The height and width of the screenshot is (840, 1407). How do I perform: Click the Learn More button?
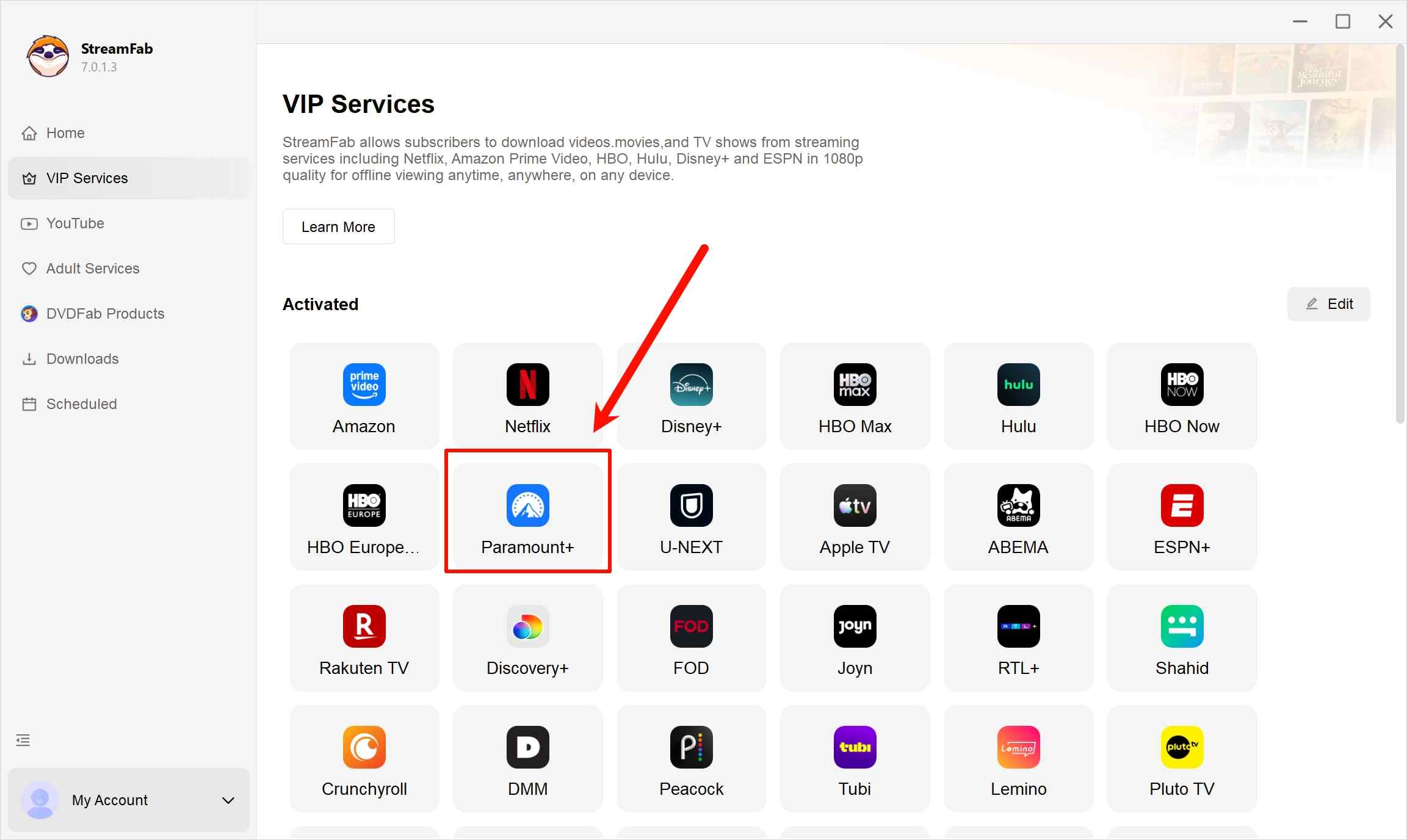[x=338, y=227]
